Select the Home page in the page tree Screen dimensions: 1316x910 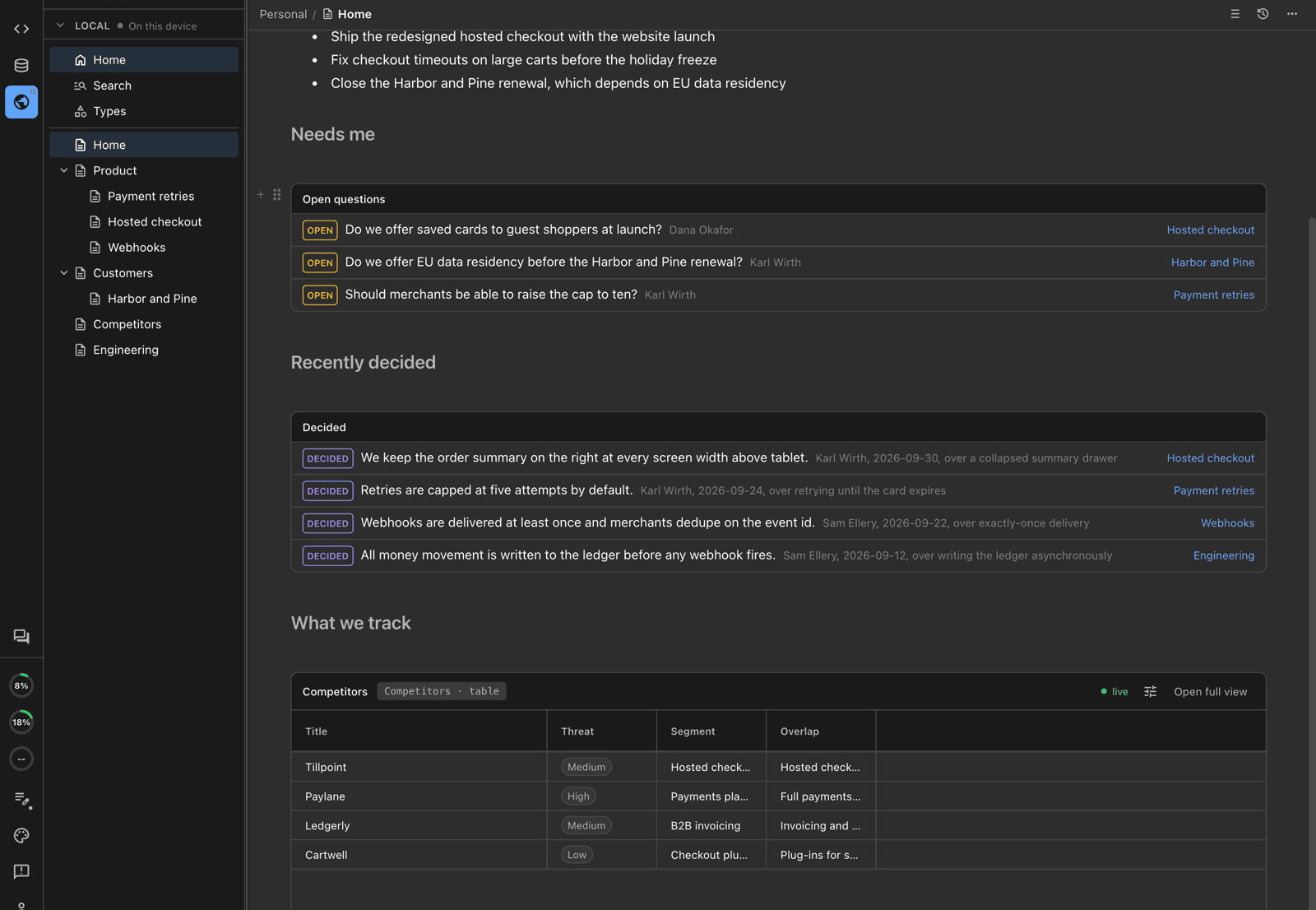click(144, 145)
